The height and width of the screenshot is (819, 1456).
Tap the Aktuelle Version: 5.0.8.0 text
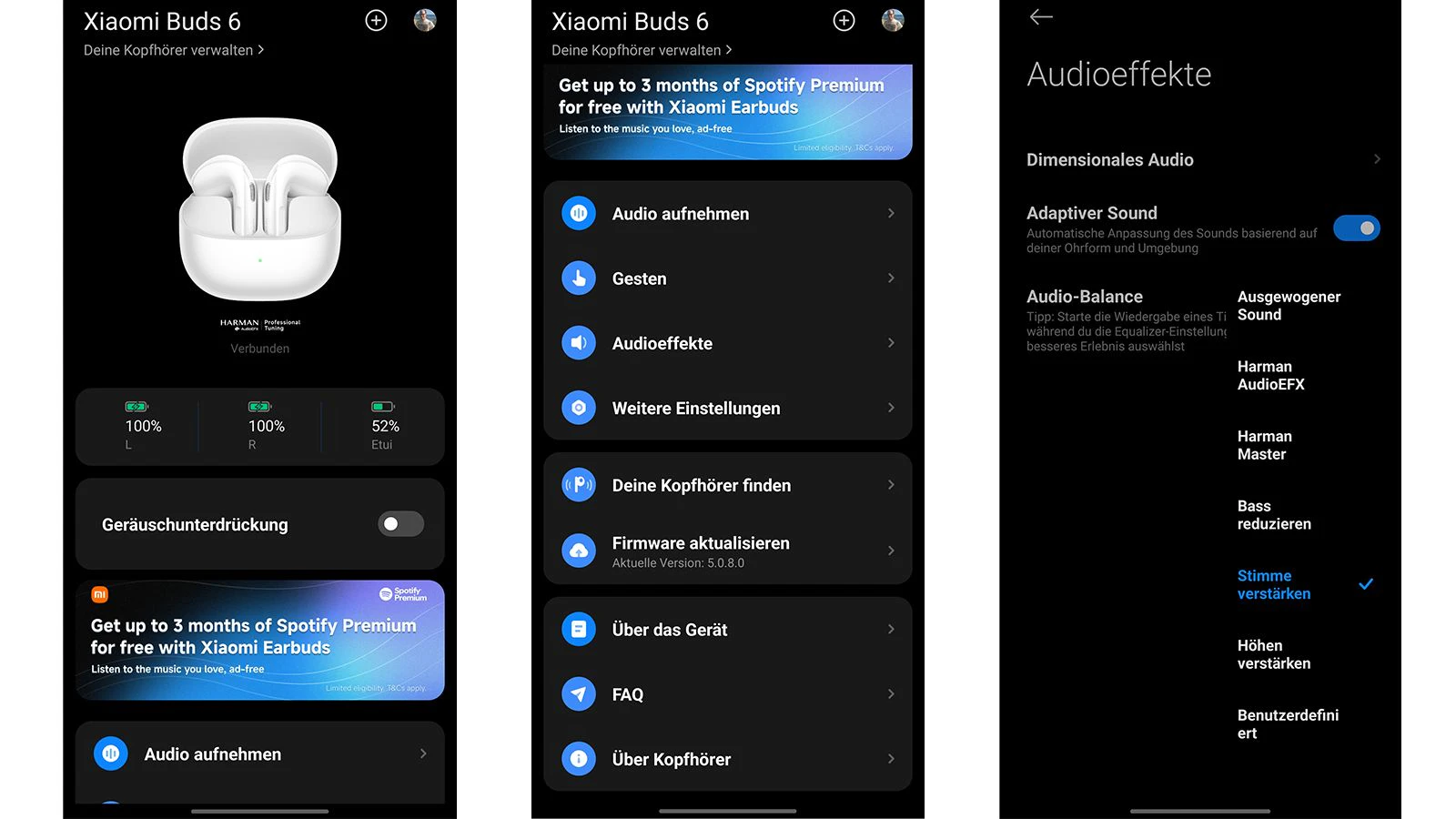click(678, 563)
